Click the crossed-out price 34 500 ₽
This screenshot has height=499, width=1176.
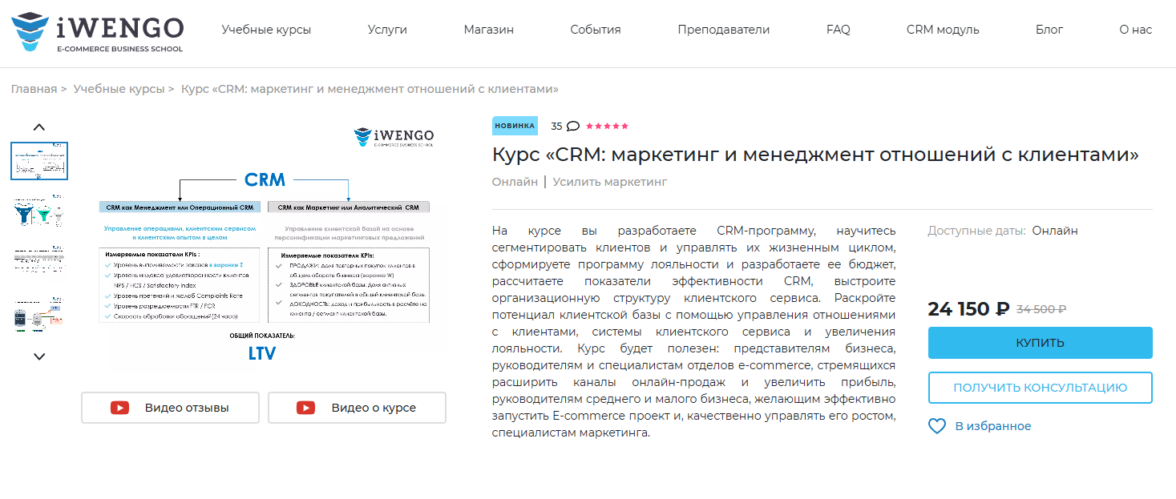tap(1041, 309)
